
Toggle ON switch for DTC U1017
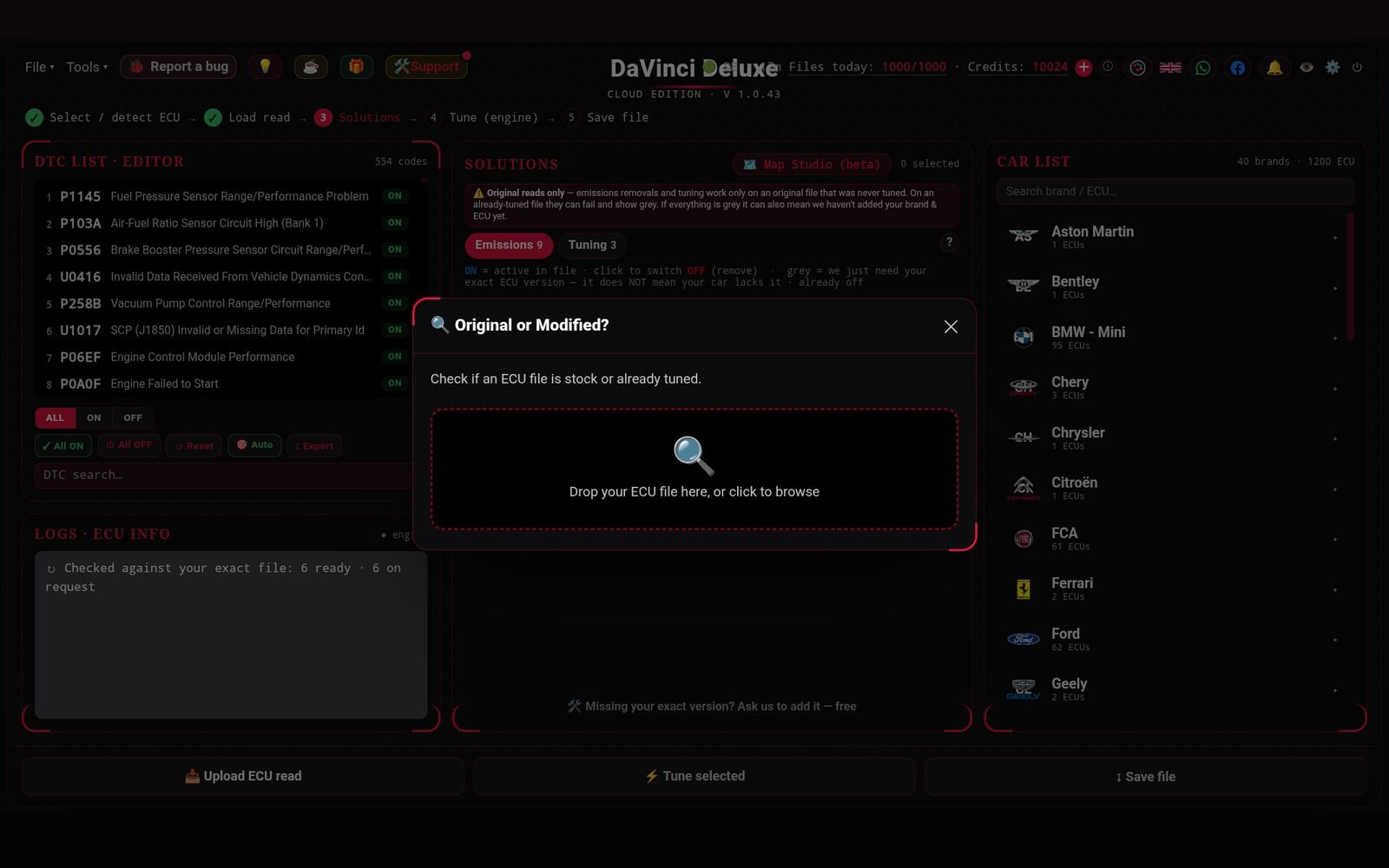point(395,330)
